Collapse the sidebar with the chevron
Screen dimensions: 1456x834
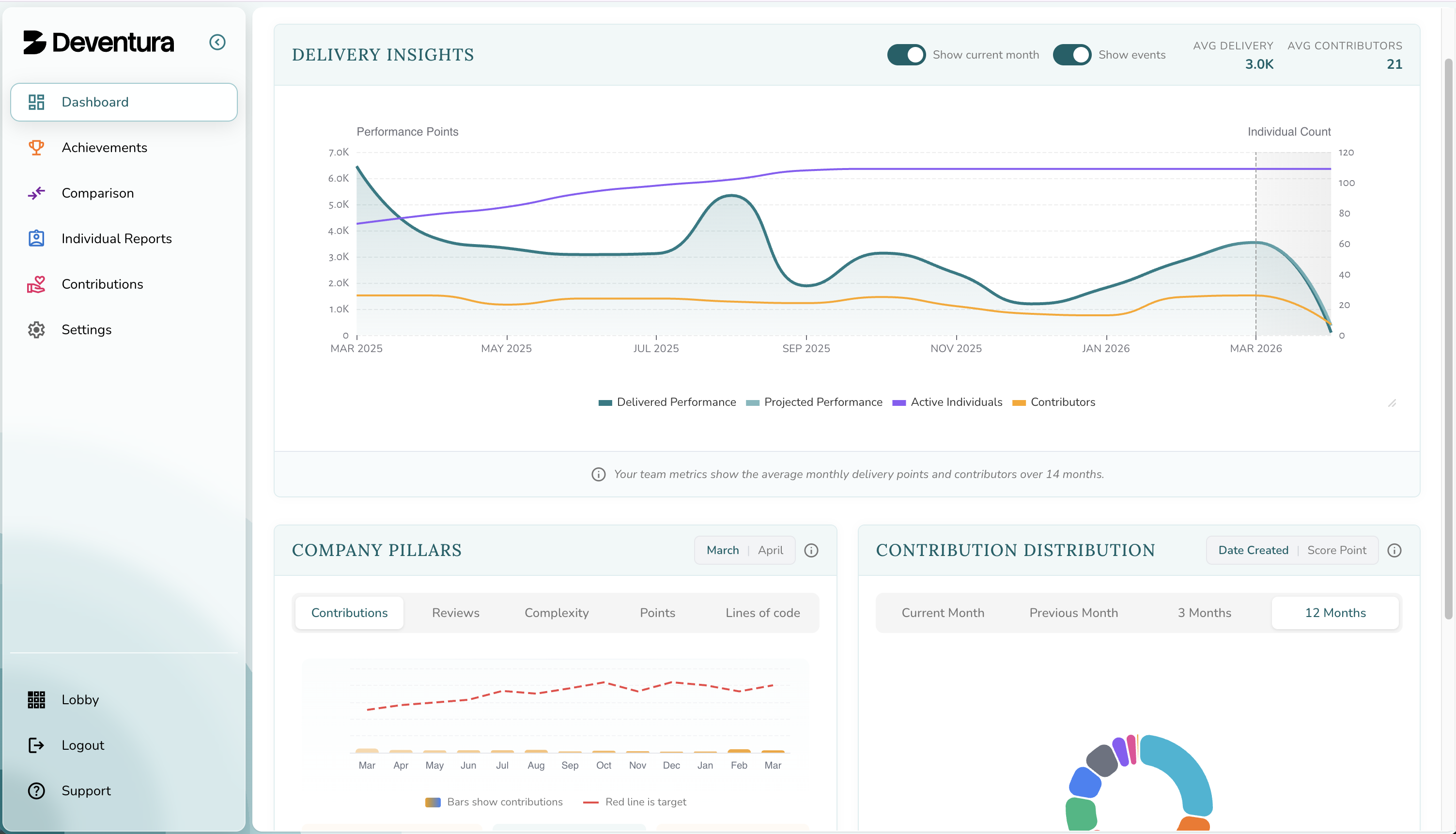click(217, 42)
